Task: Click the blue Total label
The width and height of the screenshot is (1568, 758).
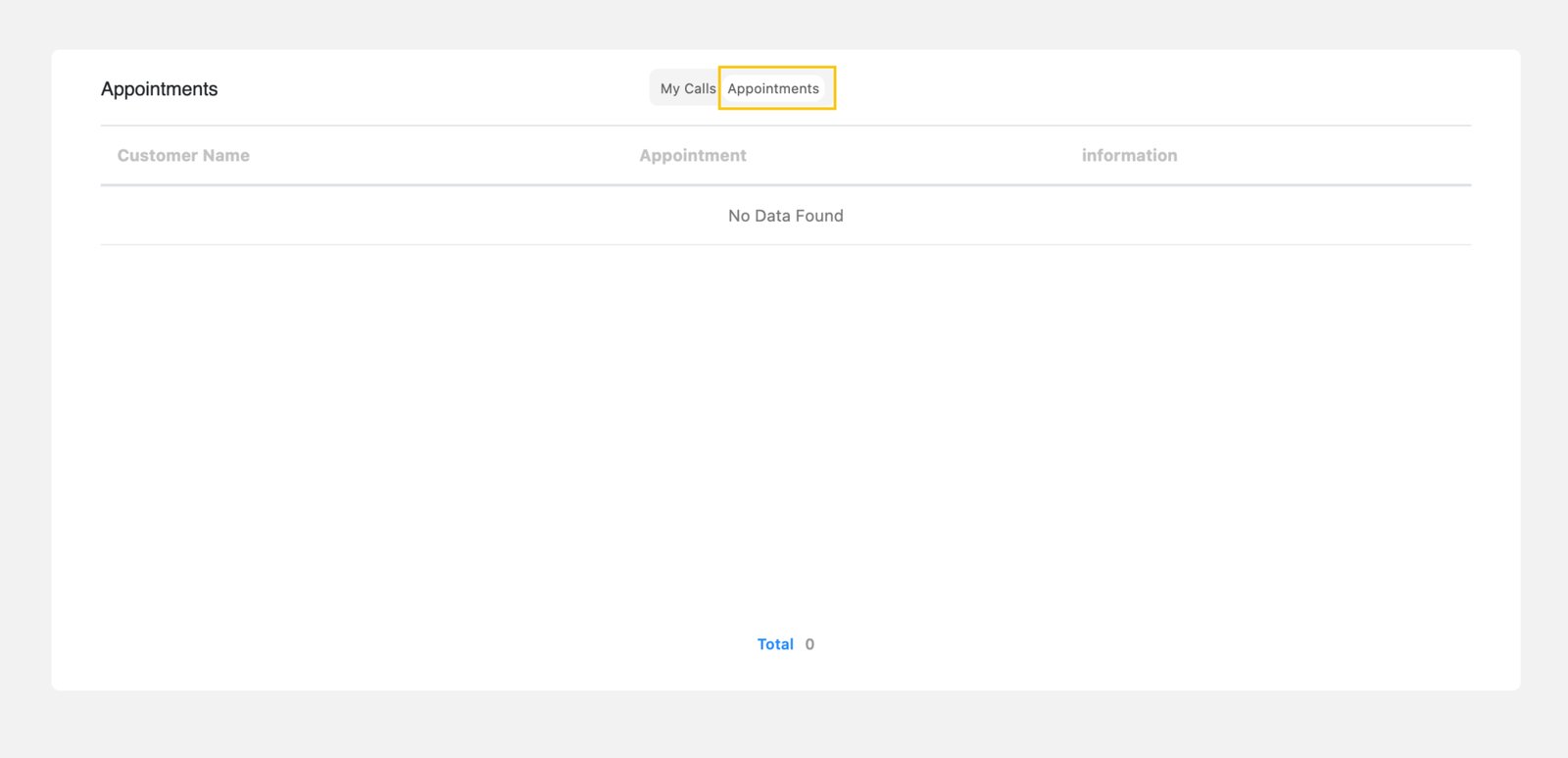Action: pos(774,644)
